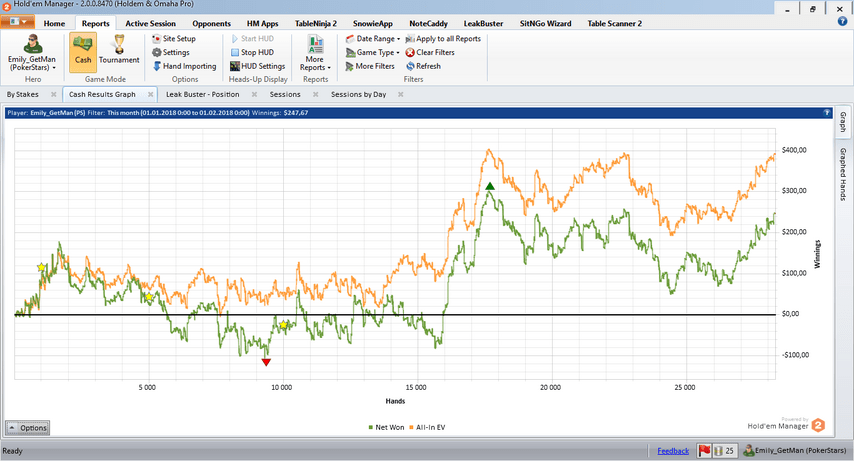Open the Opponents ribbon tab

[x=211, y=23]
